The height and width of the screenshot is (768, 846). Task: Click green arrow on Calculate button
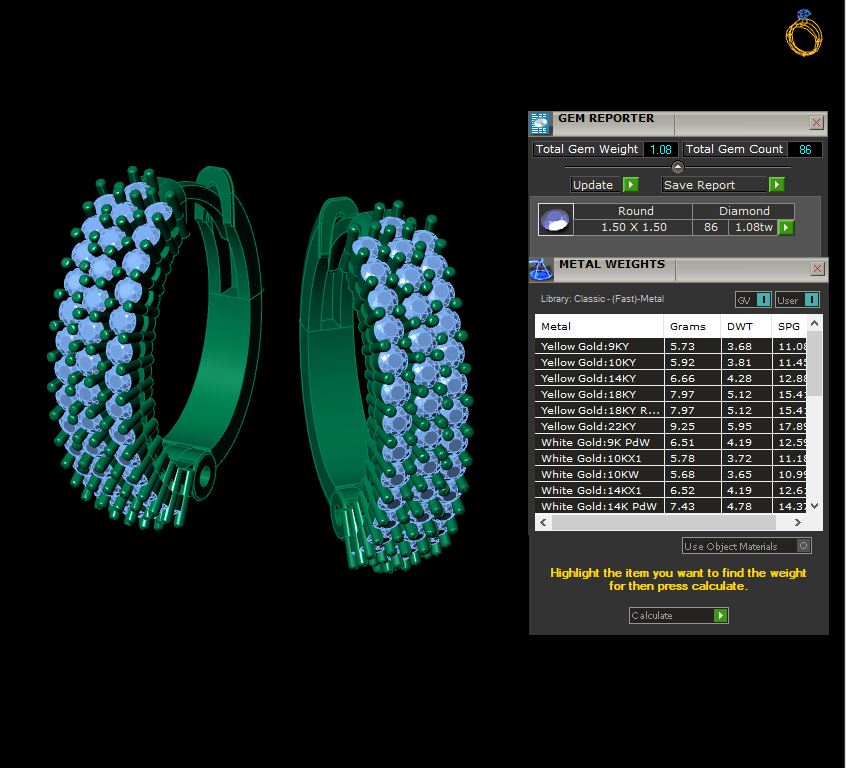click(720, 615)
